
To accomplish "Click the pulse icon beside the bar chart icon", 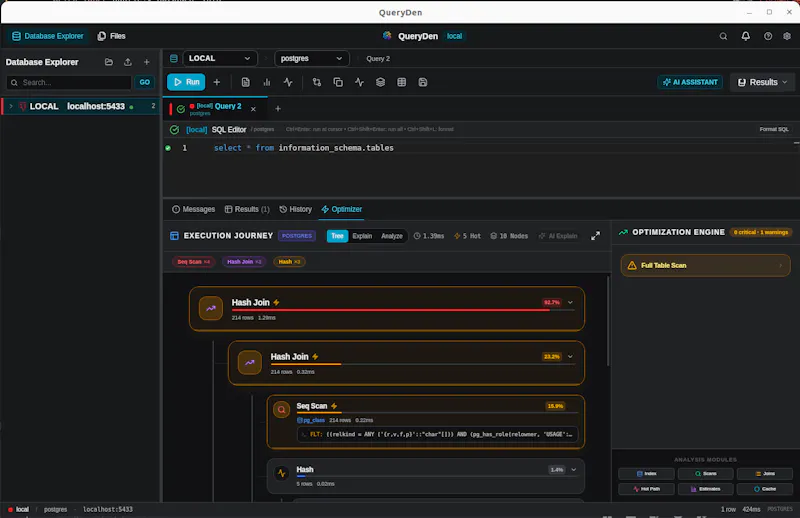I will tap(288, 82).
